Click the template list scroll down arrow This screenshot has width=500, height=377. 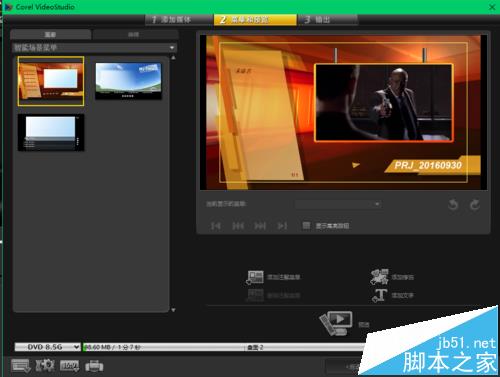pyautogui.click(x=173, y=310)
